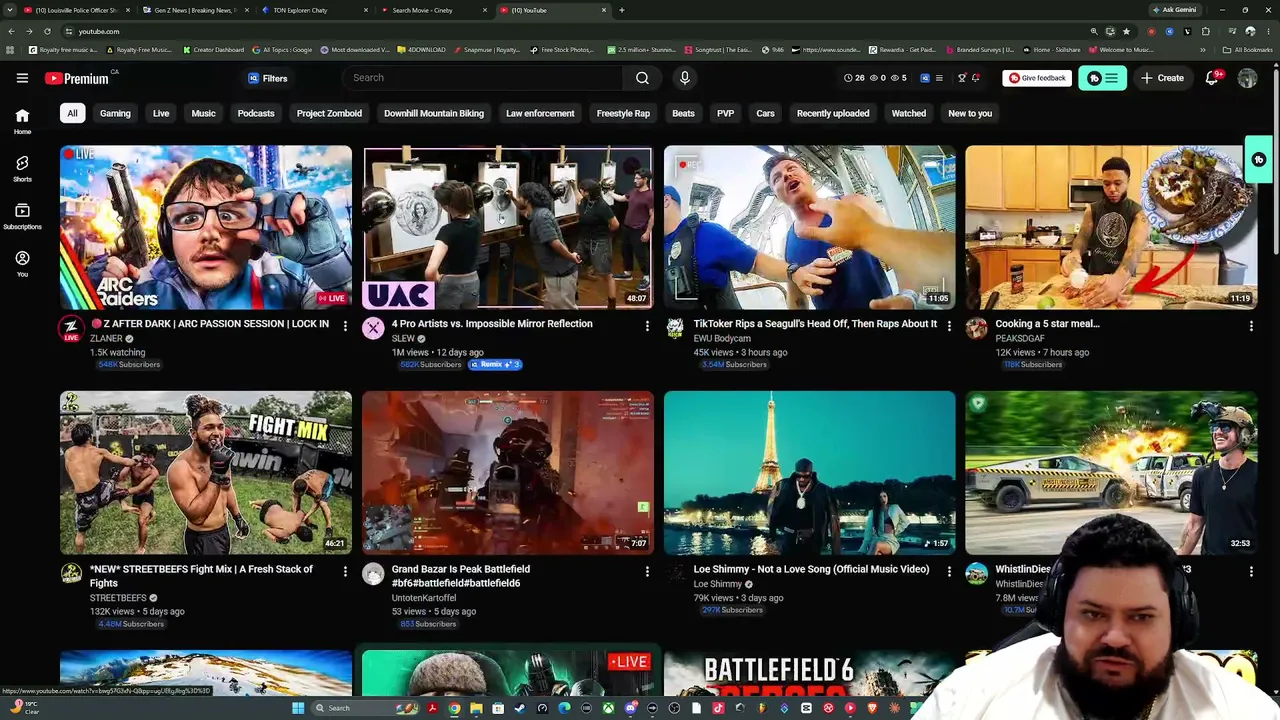Viewport: 1280px width, 720px height.
Task: Open the STREETBEEFS channel avatar
Action: tap(71, 573)
